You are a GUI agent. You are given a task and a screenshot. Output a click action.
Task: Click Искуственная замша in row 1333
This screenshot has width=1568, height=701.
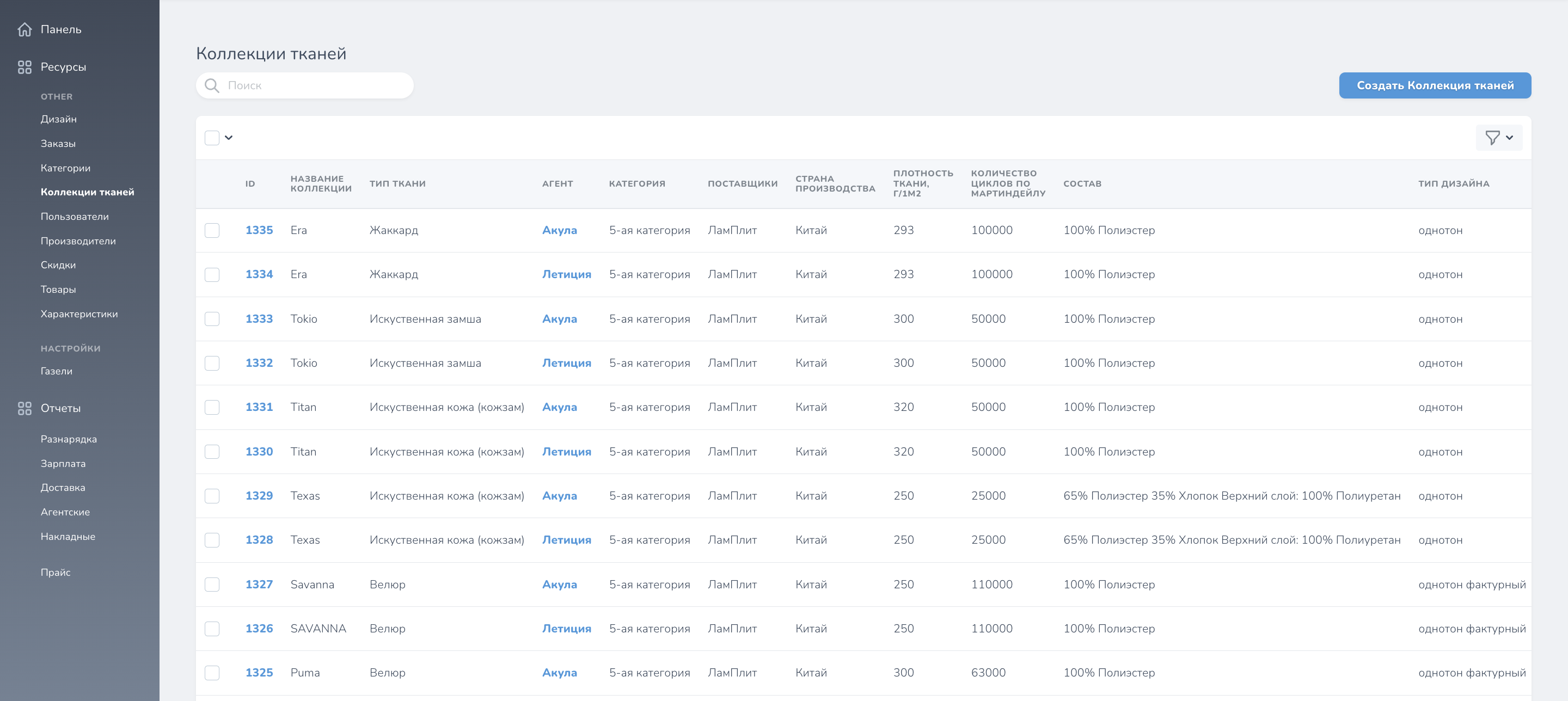425,319
